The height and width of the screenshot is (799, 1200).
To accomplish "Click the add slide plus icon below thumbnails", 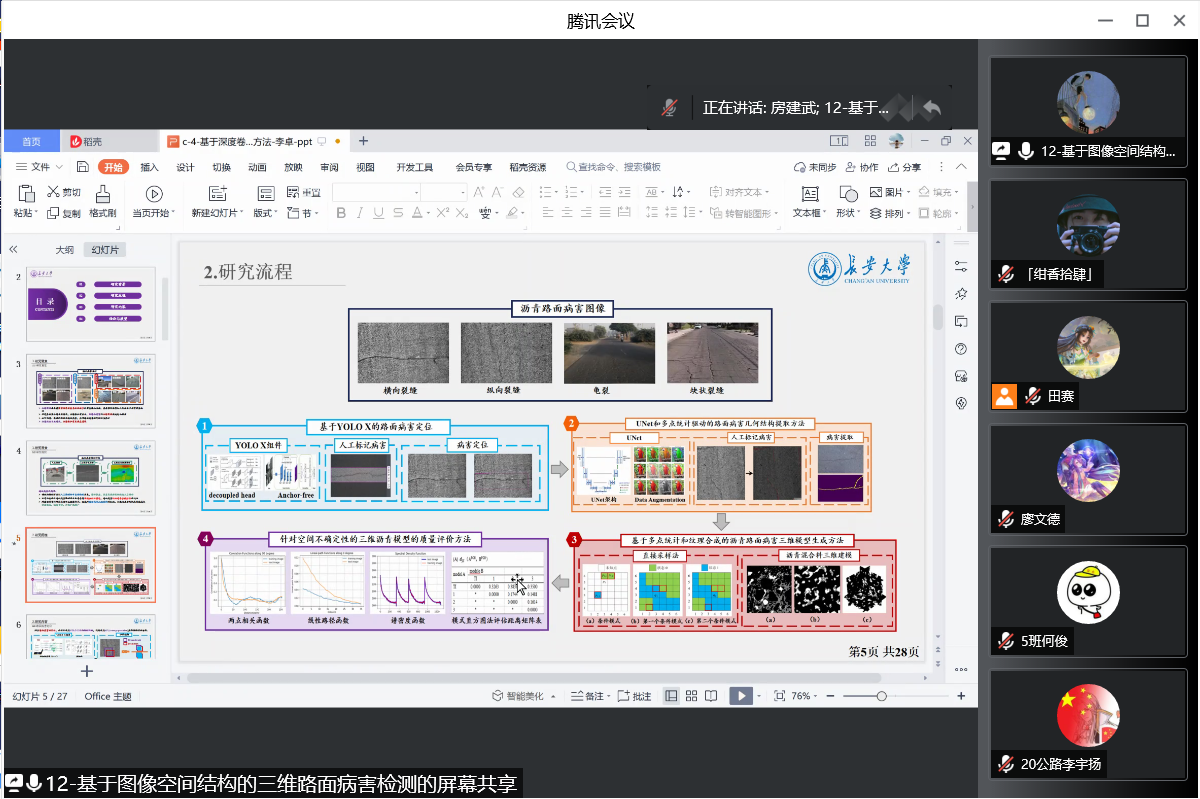I will (x=87, y=671).
